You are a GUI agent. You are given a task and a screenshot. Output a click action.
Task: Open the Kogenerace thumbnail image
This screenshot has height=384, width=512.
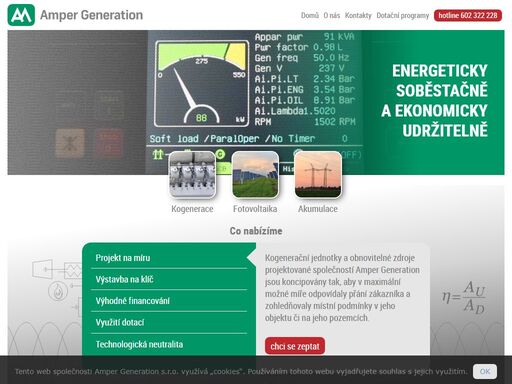[192, 174]
